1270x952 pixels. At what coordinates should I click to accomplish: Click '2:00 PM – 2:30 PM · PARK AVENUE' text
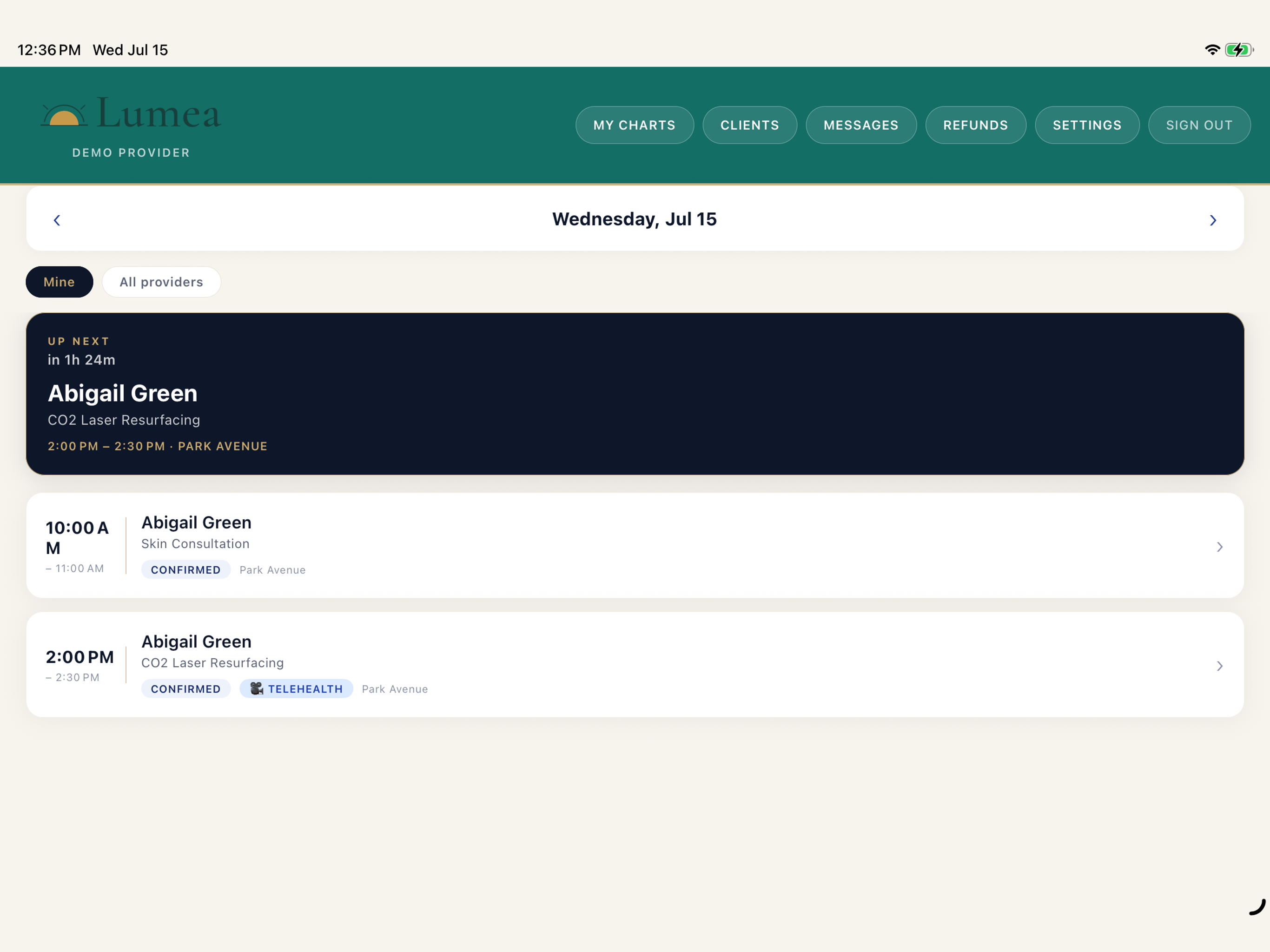point(157,446)
